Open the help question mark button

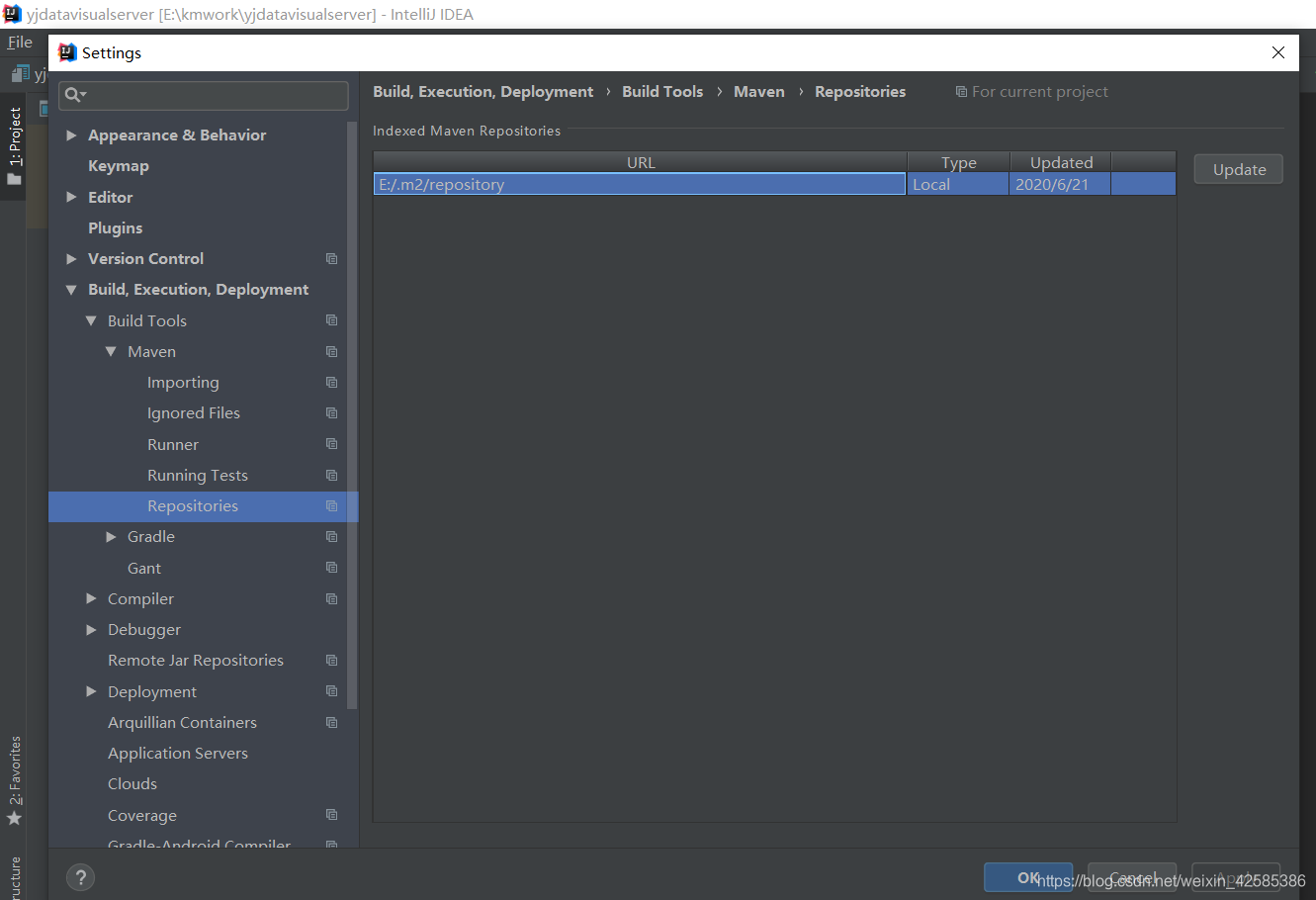(x=81, y=877)
